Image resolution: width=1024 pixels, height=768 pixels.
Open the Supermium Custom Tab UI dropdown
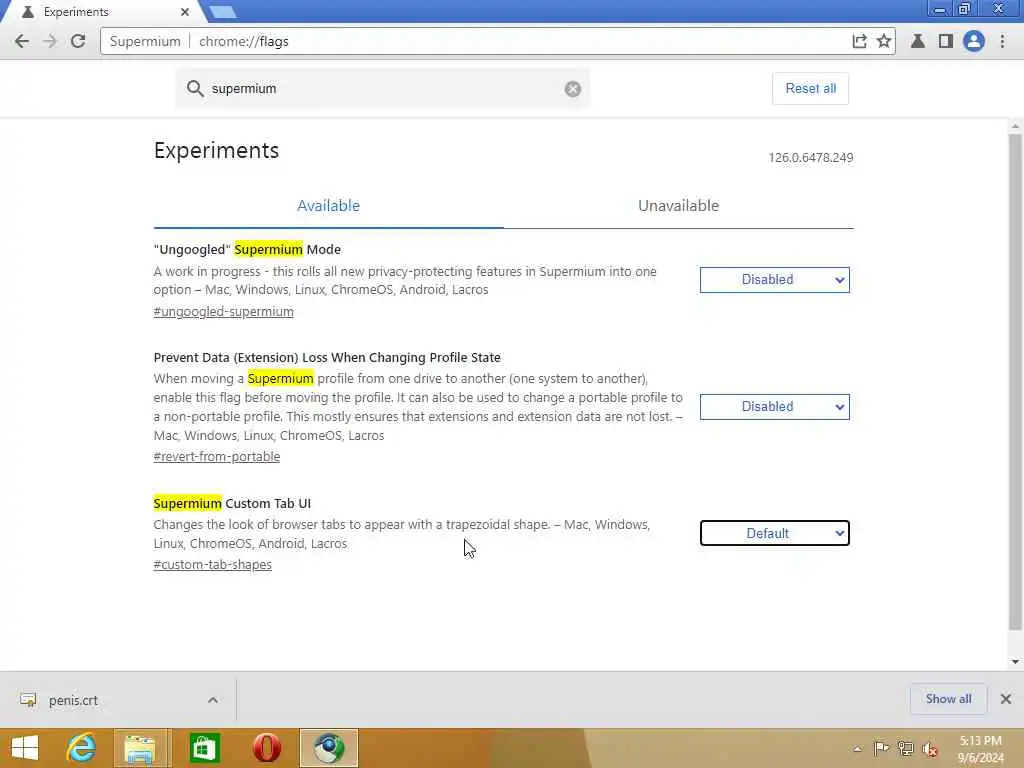[775, 533]
